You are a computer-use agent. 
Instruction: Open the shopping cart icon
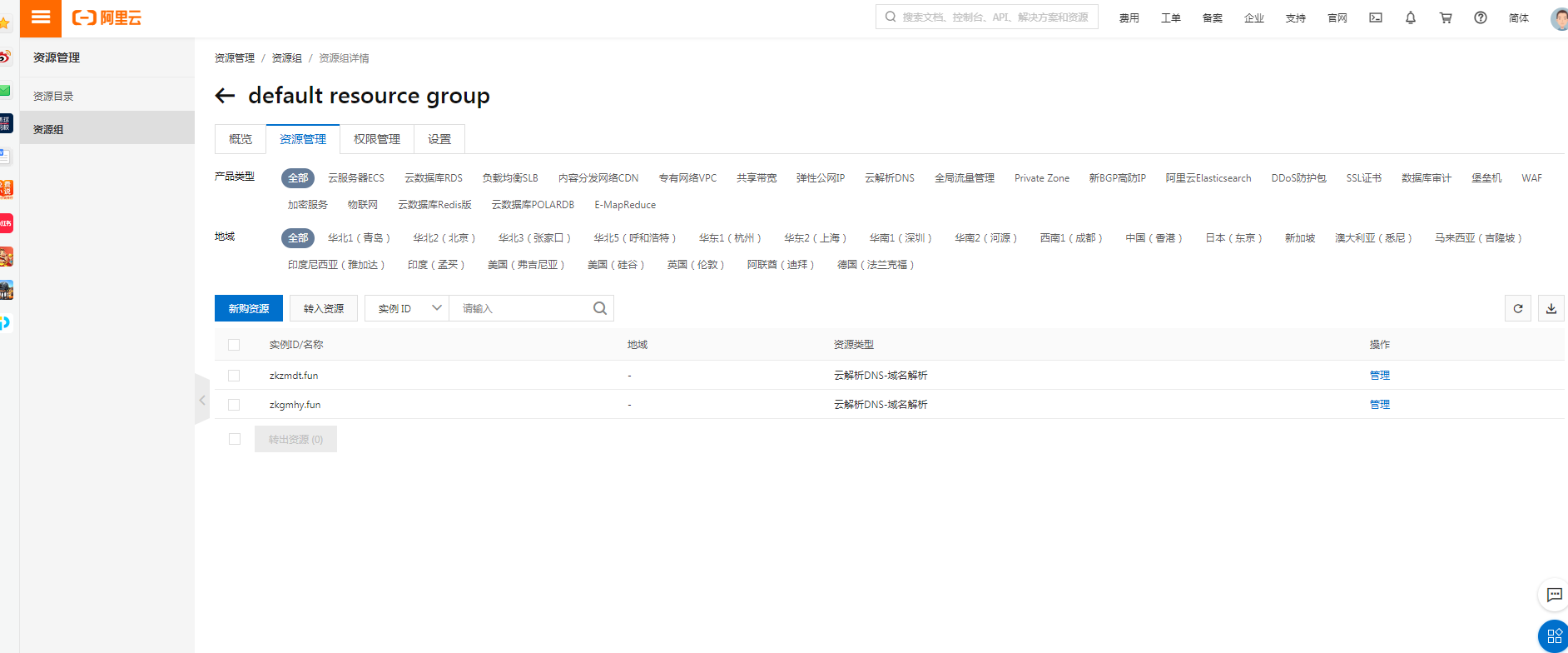(1446, 17)
